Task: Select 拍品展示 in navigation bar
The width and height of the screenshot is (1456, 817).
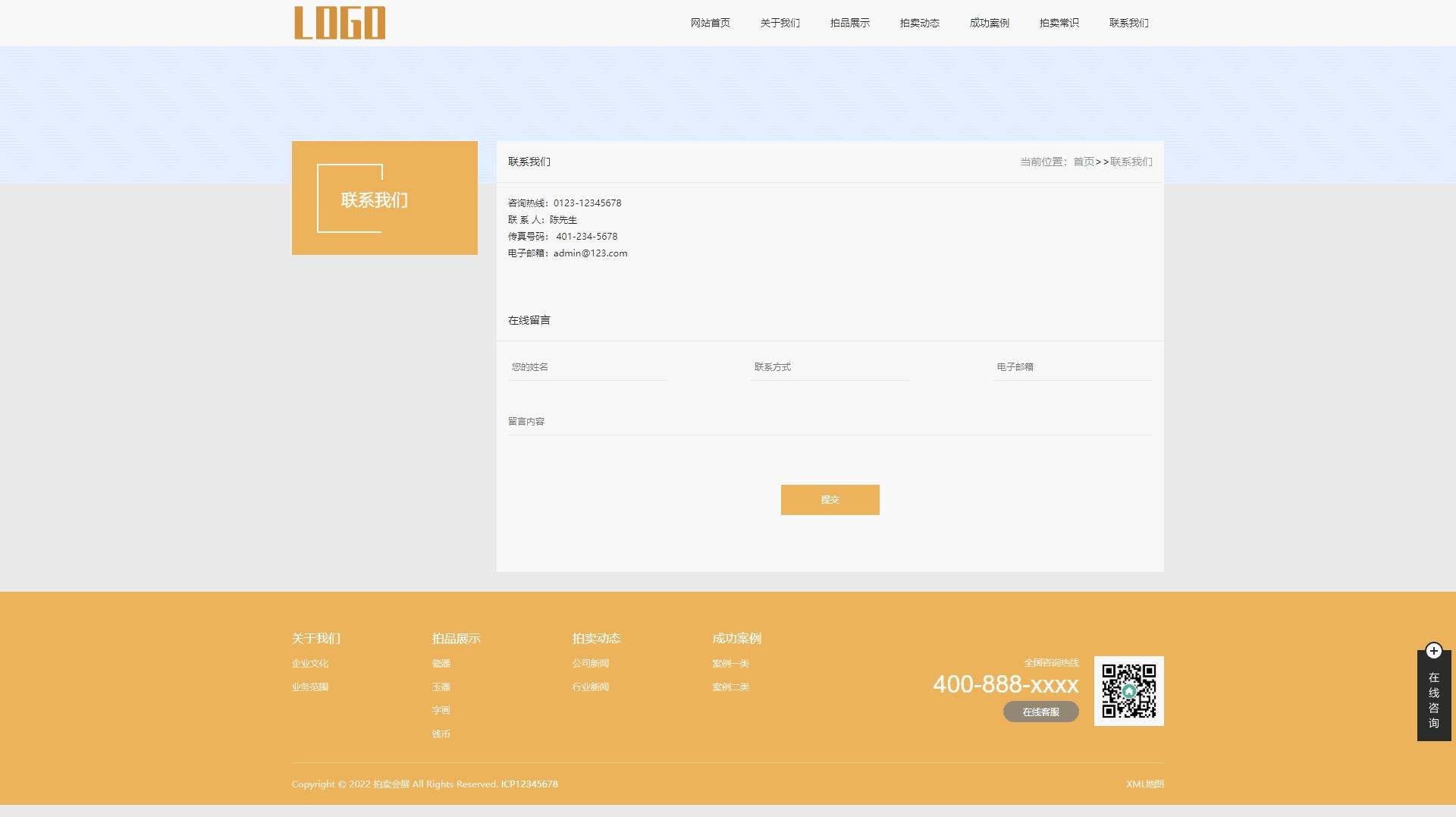Action: [x=849, y=23]
